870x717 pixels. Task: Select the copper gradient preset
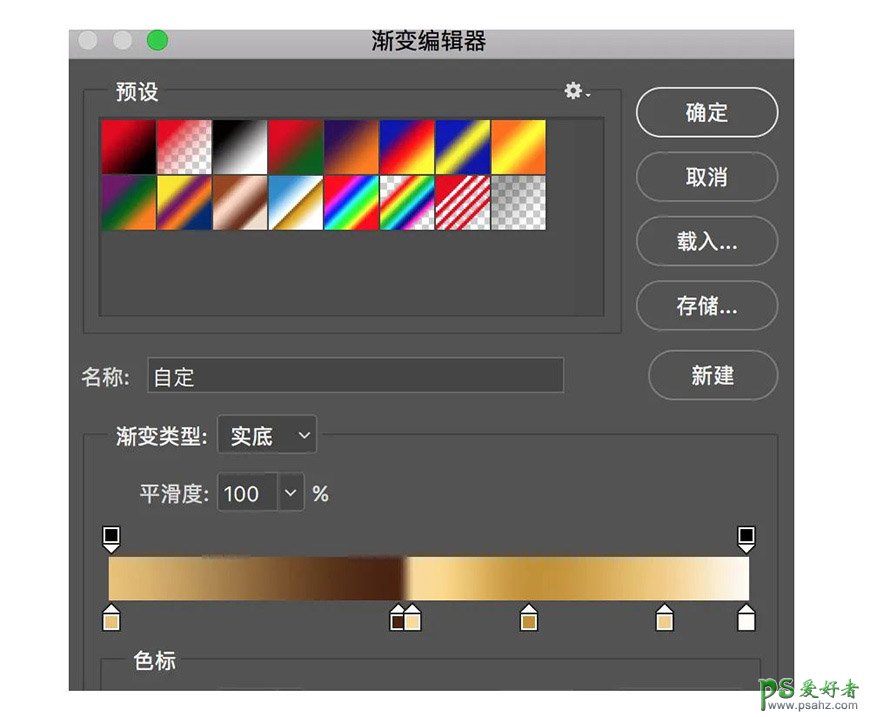tap(240, 203)
